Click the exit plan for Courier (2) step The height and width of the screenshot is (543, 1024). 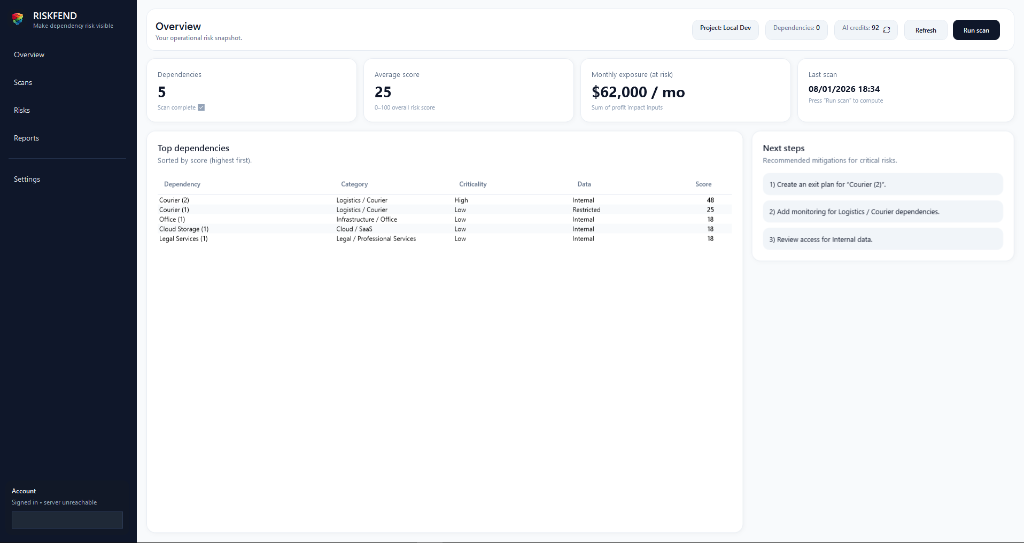[x=882, y=185]
